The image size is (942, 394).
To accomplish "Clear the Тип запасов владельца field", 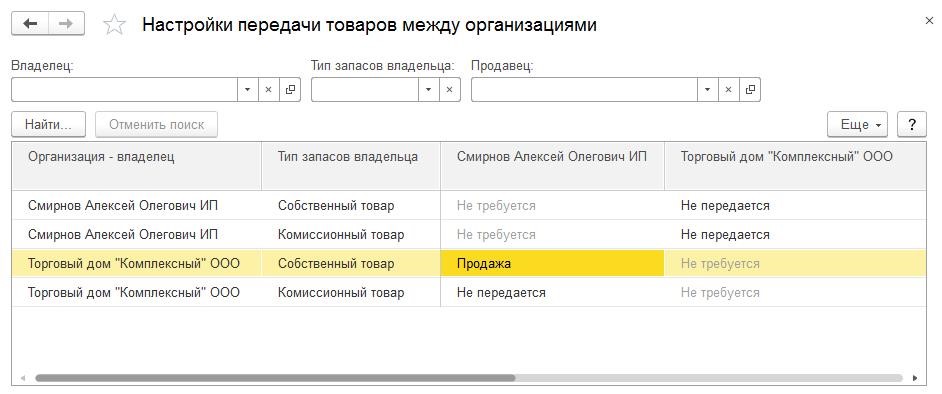I will click(449, 89).
